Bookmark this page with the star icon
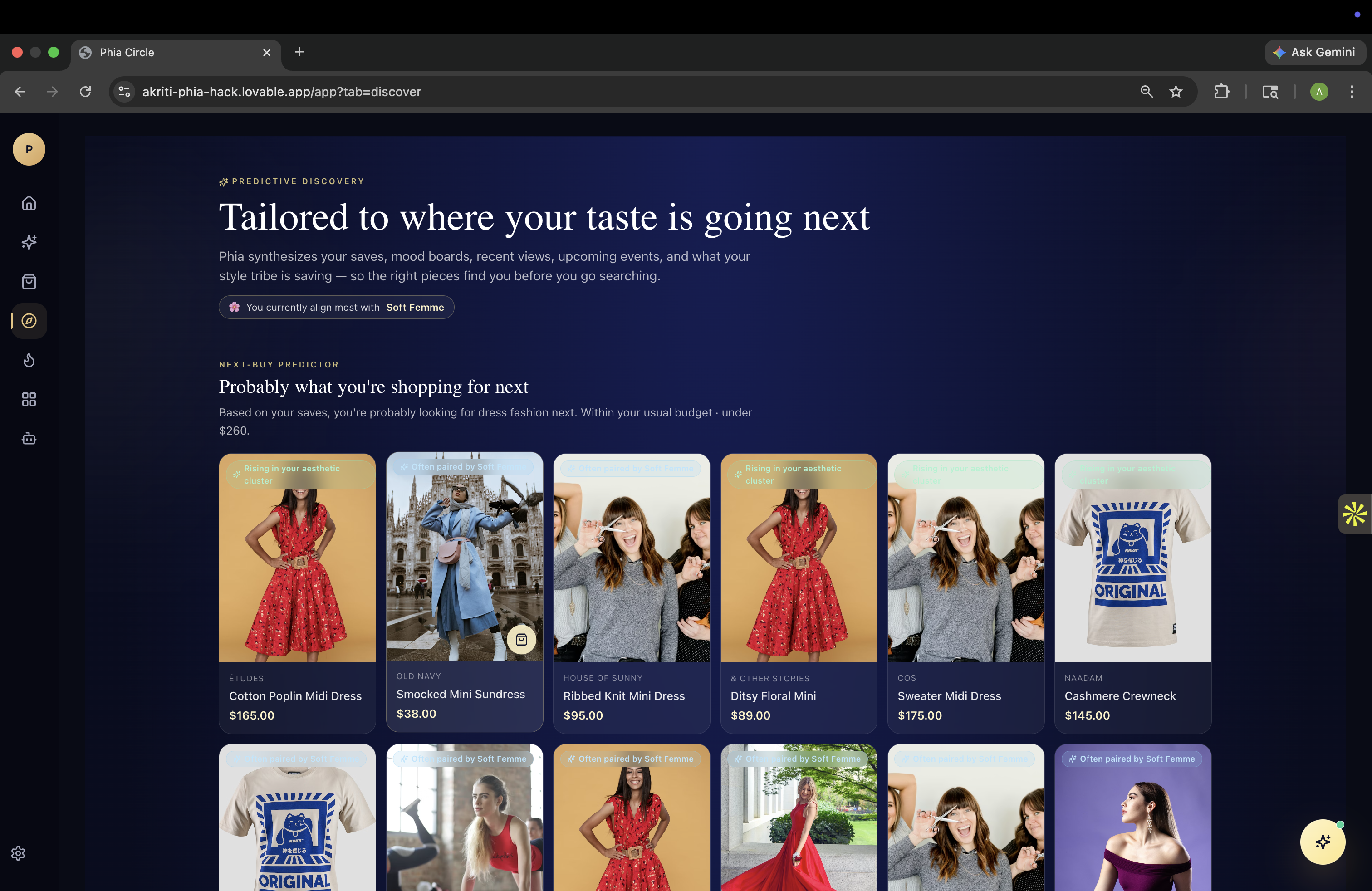This screenshot has width=1372, height=891. 1176,92
